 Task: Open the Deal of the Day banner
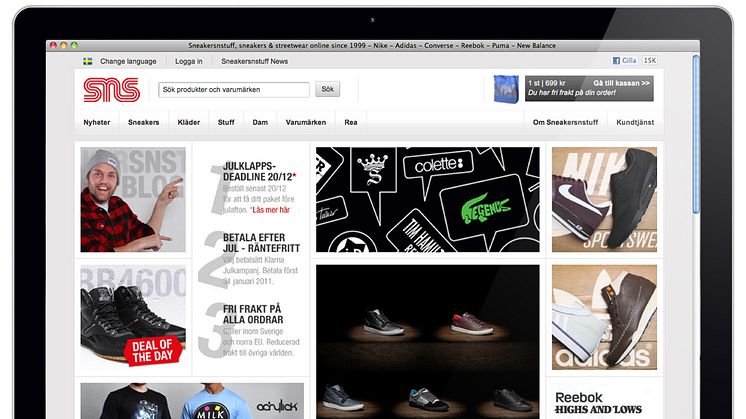[x=133, y=317]
